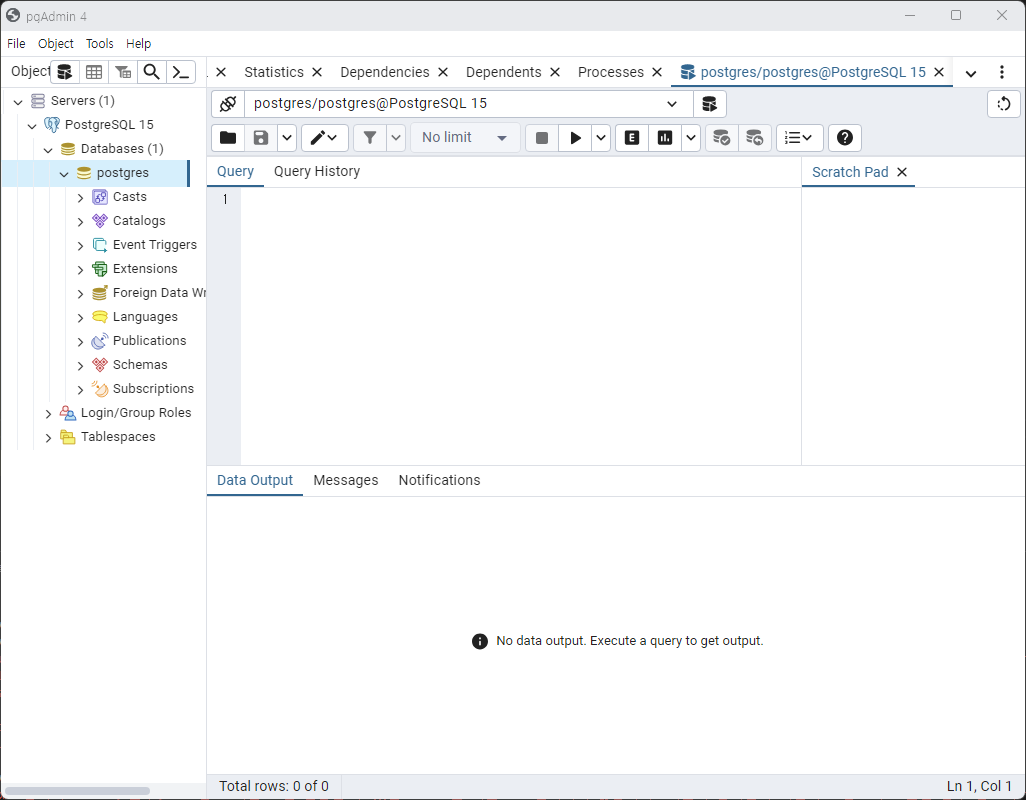
Task: Collapse the Databases (1) node
Action: point(48,150)
